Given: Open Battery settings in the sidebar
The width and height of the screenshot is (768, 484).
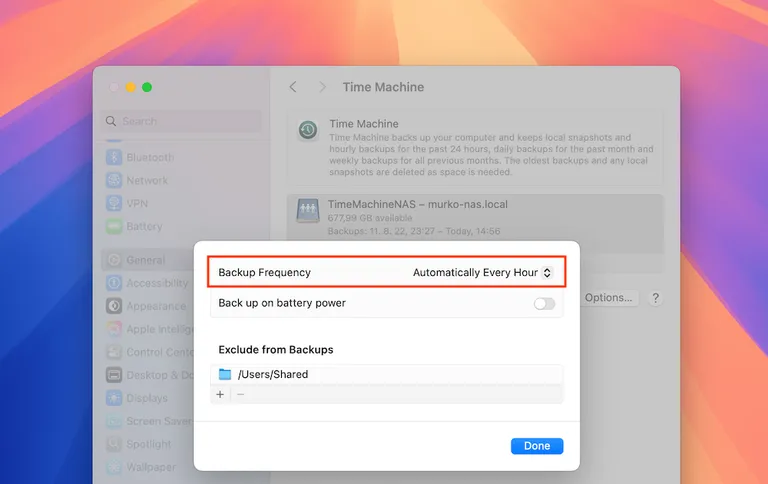Looking at the screenshot, I should (x=144, y=226).
